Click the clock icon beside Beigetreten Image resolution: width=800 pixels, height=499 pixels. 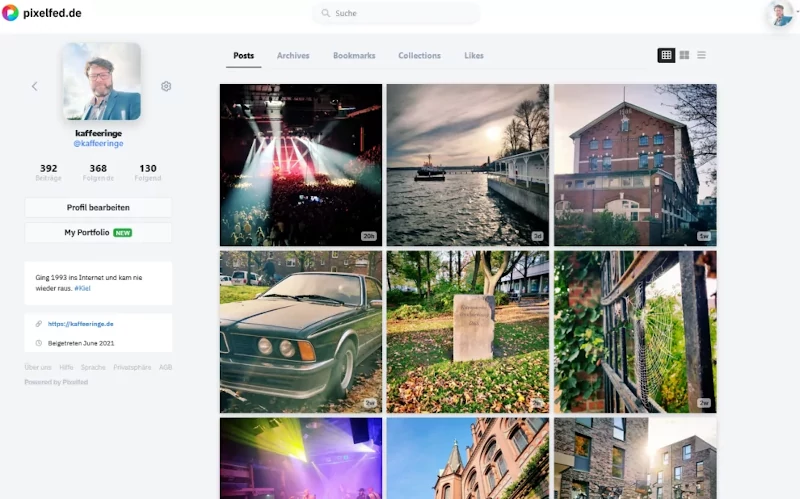click(x=38, y=343)
